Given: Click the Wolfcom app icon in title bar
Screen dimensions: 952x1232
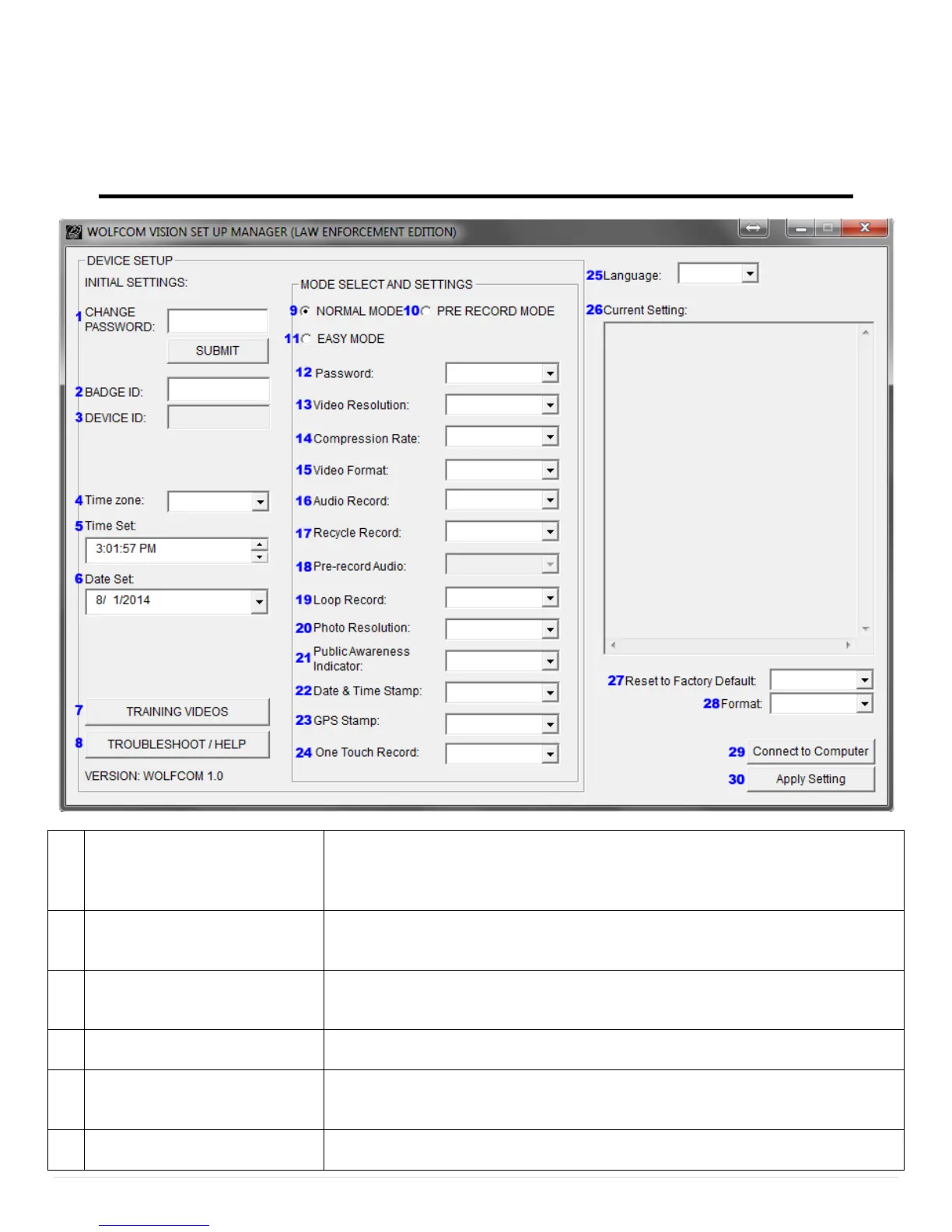Looking at the screenshot, I should pos(74,232).
